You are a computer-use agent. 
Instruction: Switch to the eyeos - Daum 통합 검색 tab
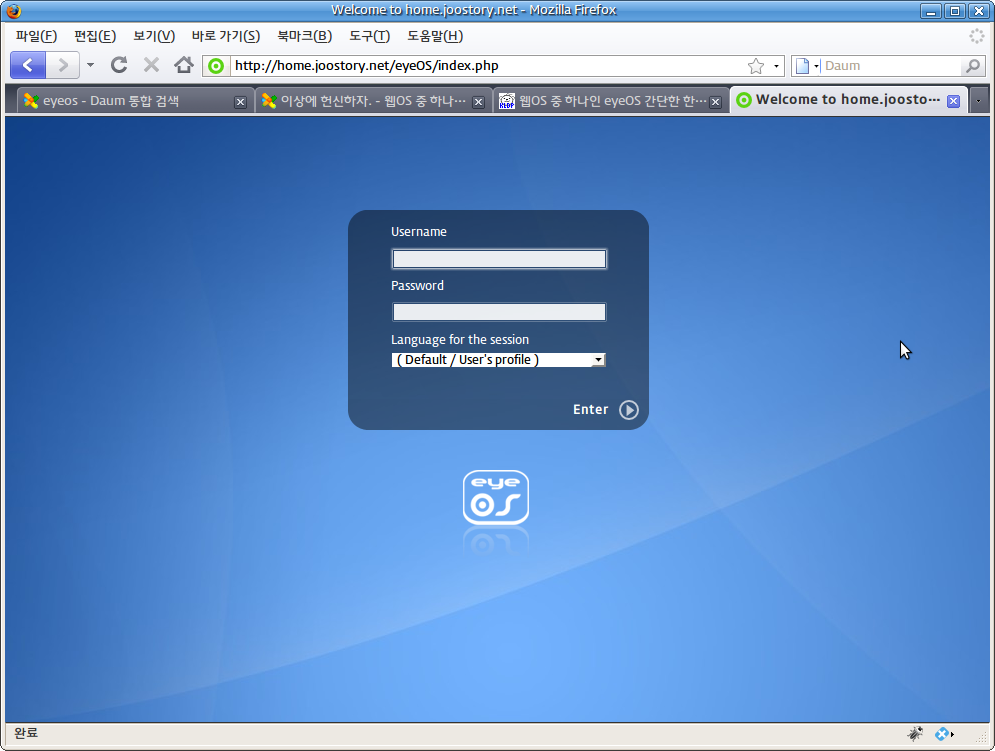[x=127, y=101]
